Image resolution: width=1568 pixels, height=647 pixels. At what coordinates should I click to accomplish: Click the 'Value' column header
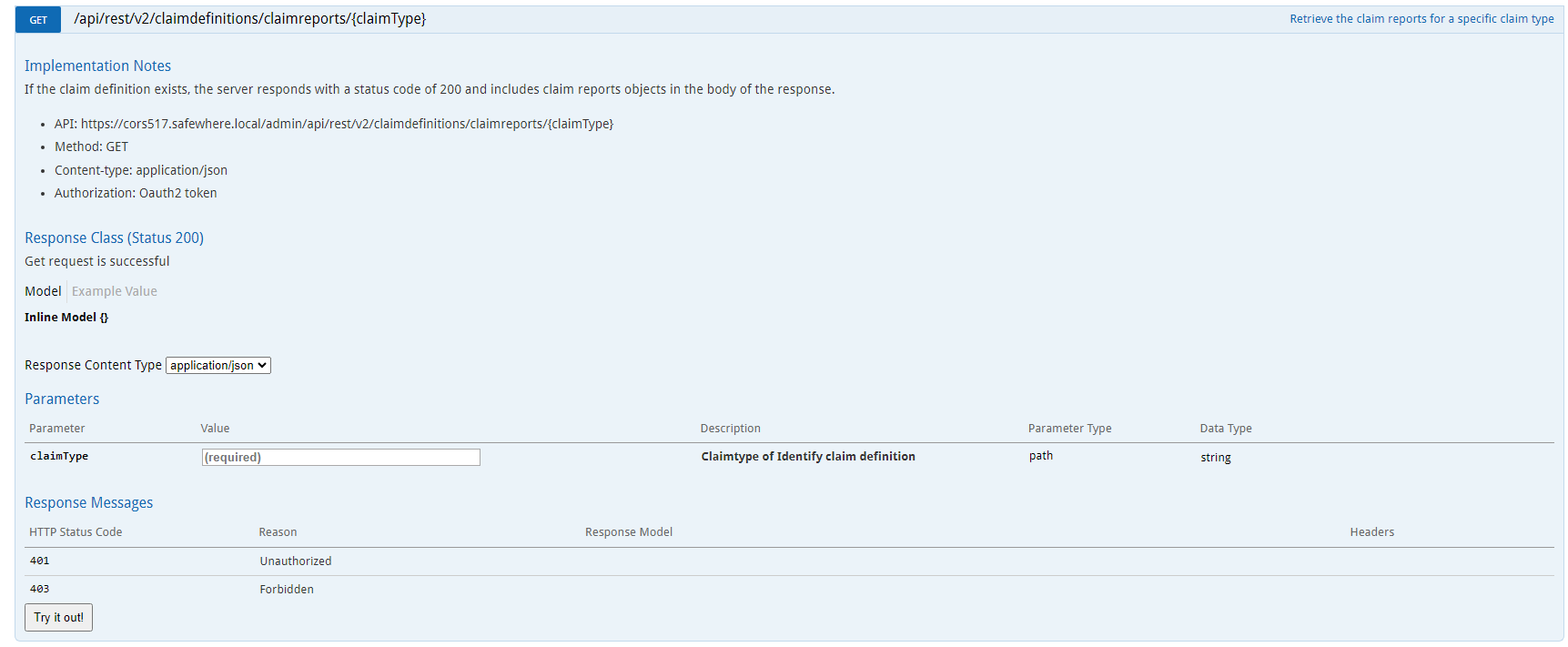coord(215,429)
